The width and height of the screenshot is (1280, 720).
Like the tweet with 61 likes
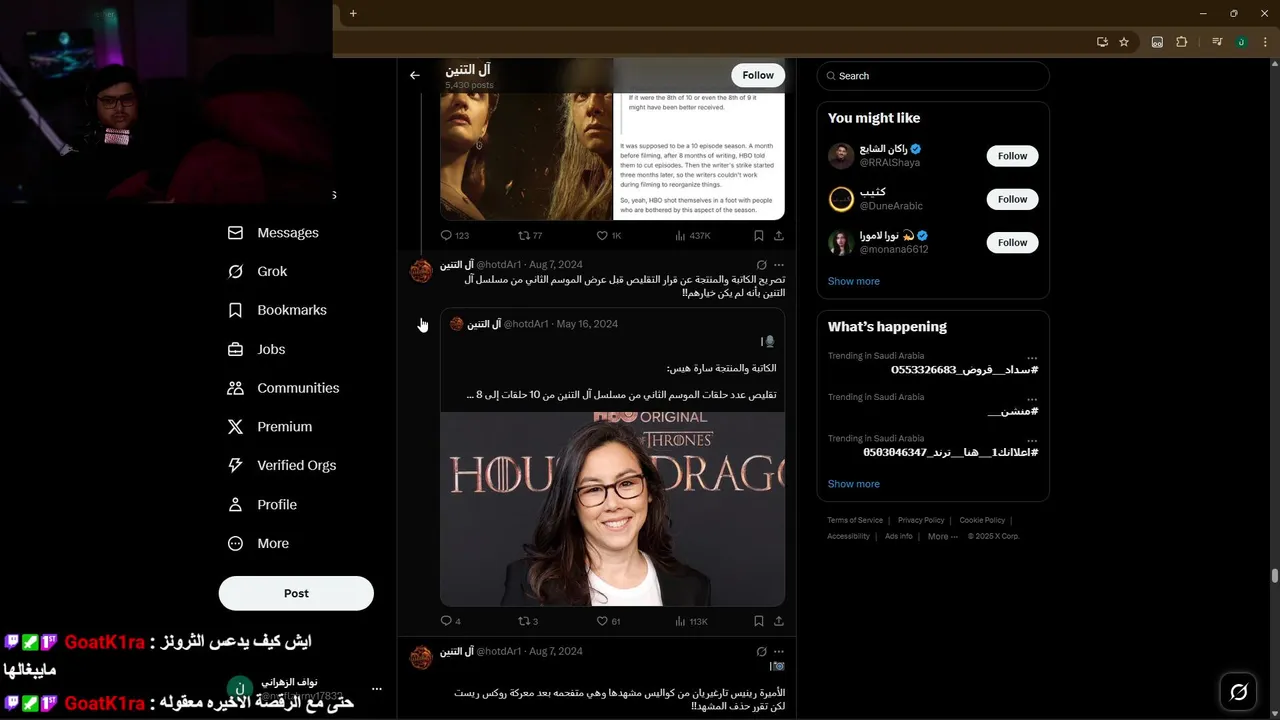pos(609,621)
